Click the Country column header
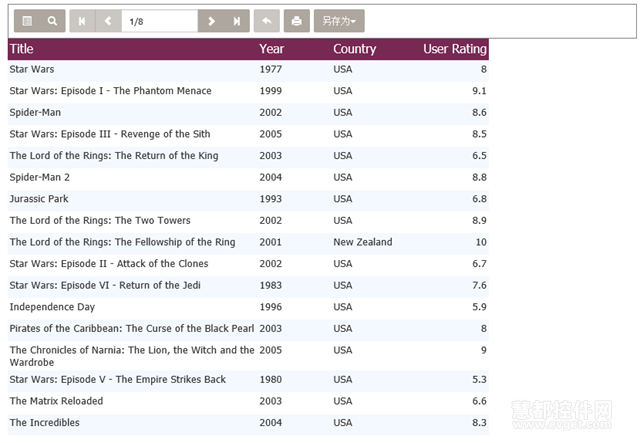The height and width of the screenshot is (443, 640). pos(355,49)
